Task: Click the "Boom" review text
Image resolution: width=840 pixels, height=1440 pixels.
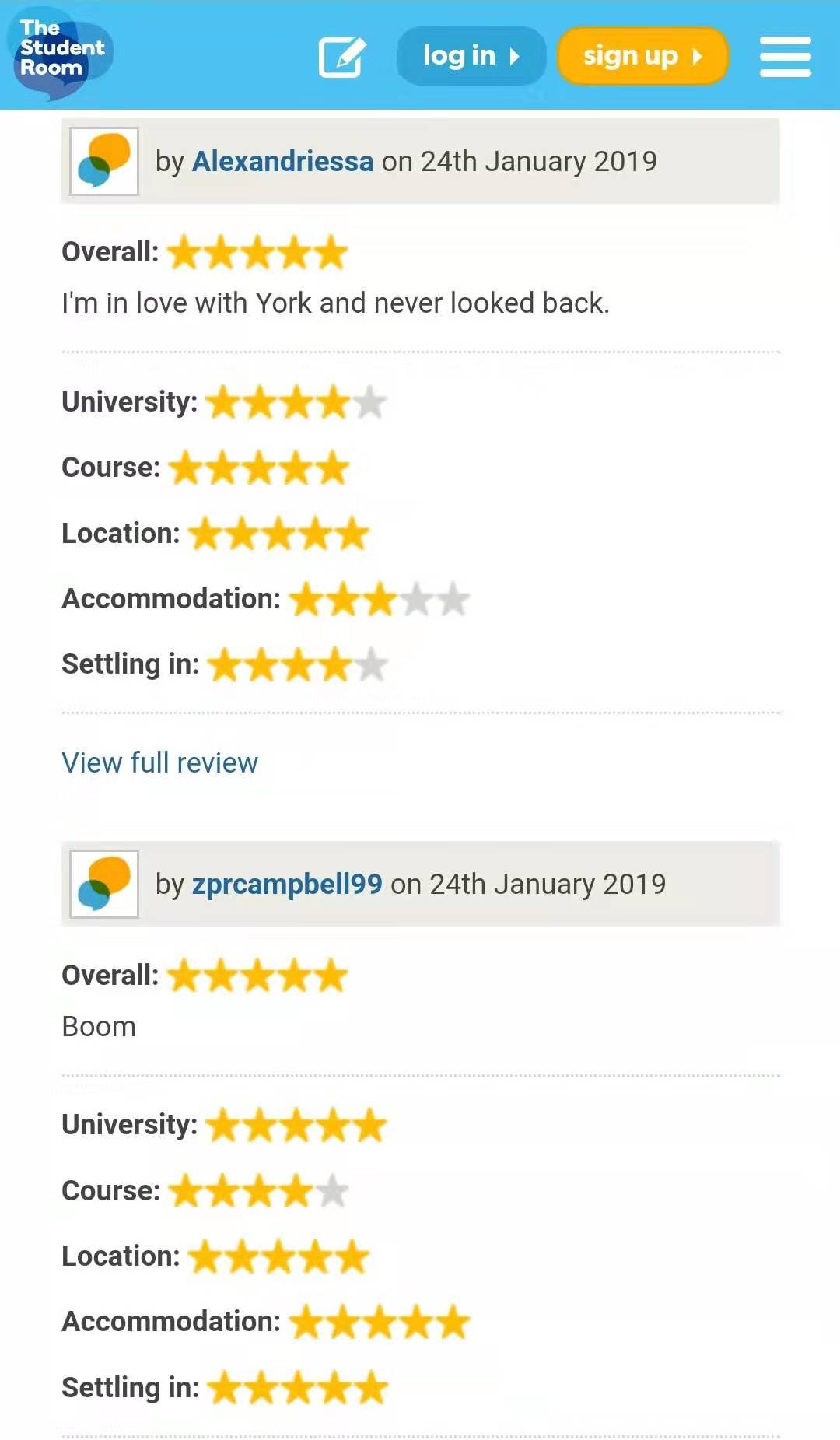Action: (99, 1027)
